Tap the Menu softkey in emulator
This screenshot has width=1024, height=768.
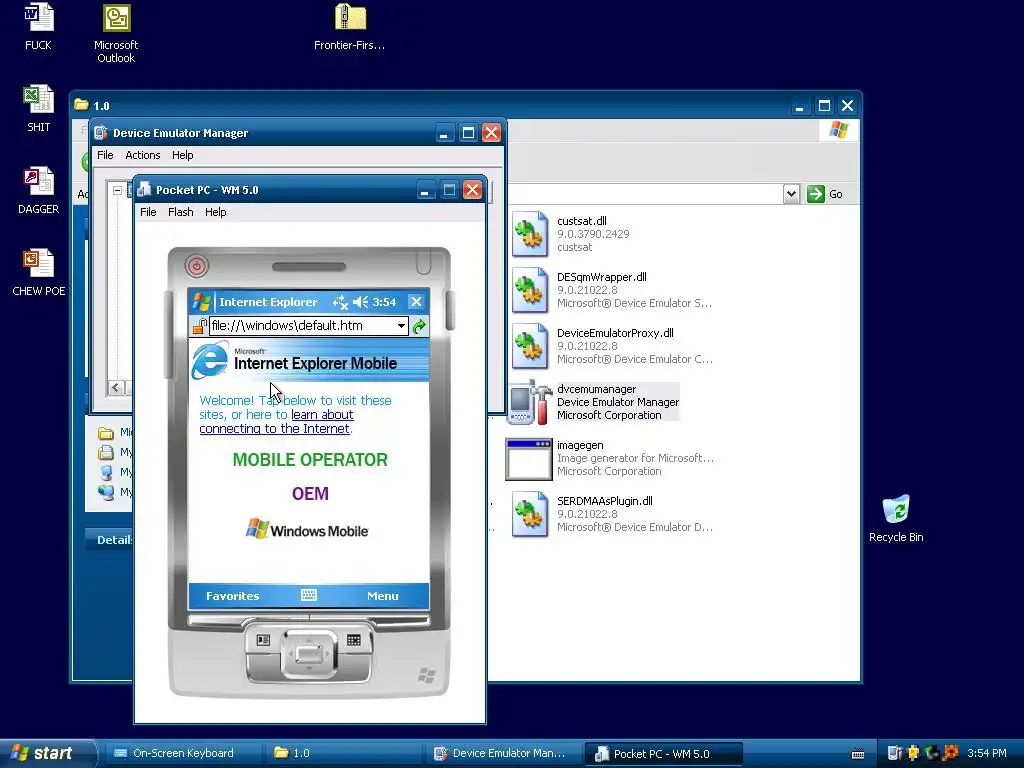pyautogui.click(x=383, y=596)
